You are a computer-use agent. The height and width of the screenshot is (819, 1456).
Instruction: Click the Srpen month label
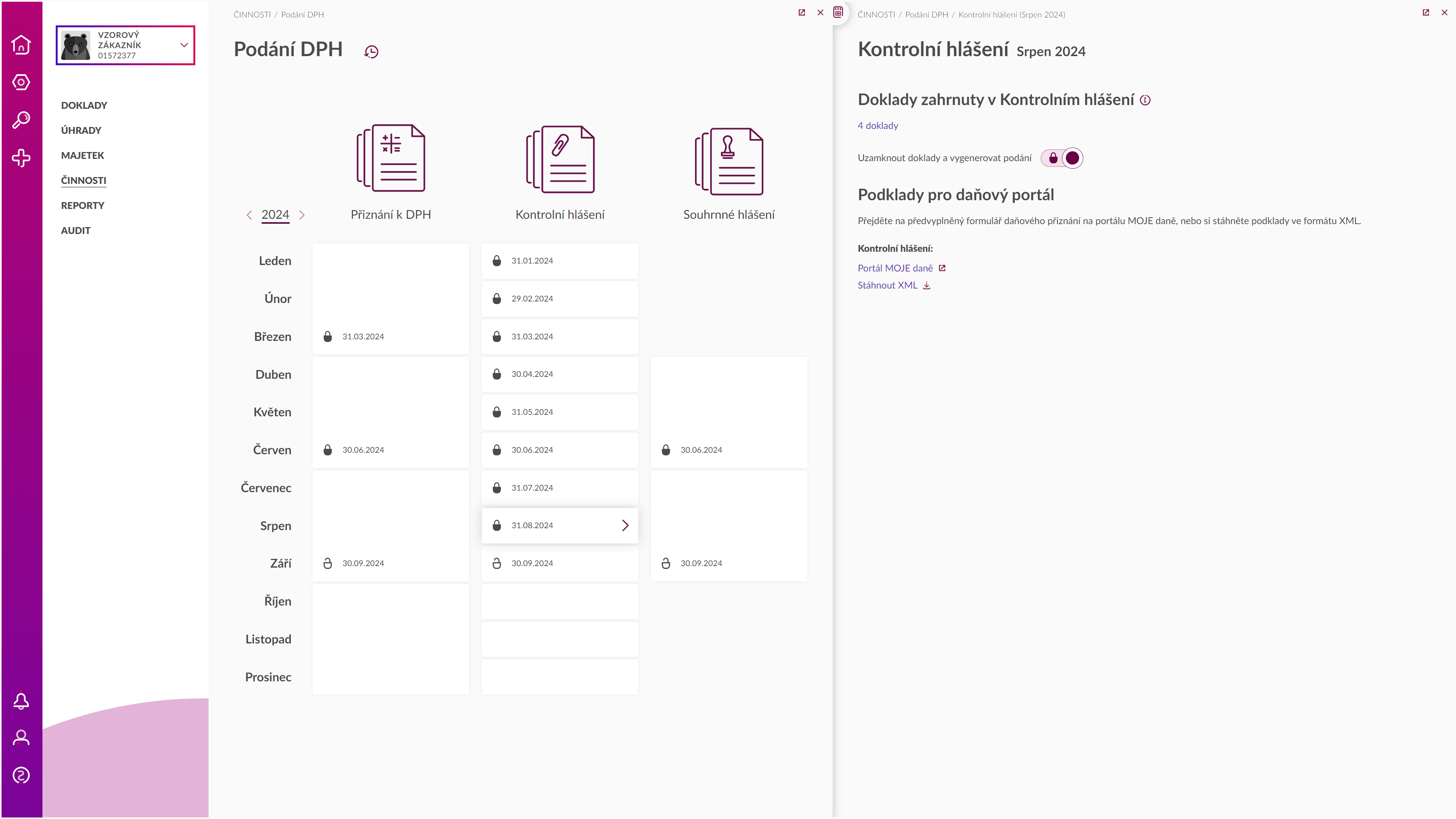(x=276, y=526)
